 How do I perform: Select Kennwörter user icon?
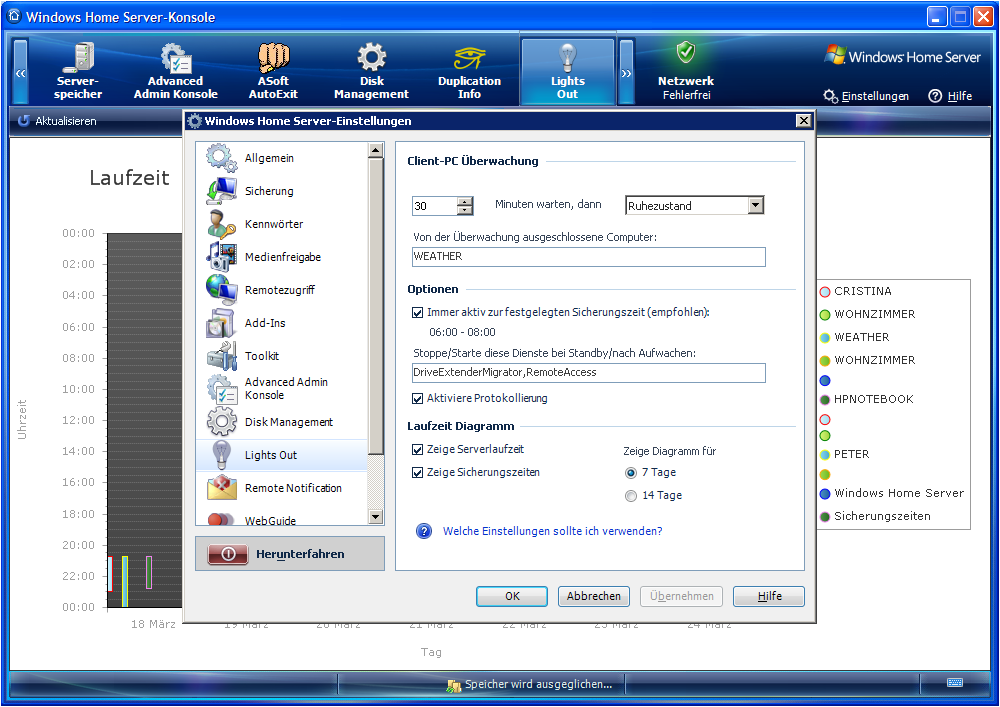[221, 224]
